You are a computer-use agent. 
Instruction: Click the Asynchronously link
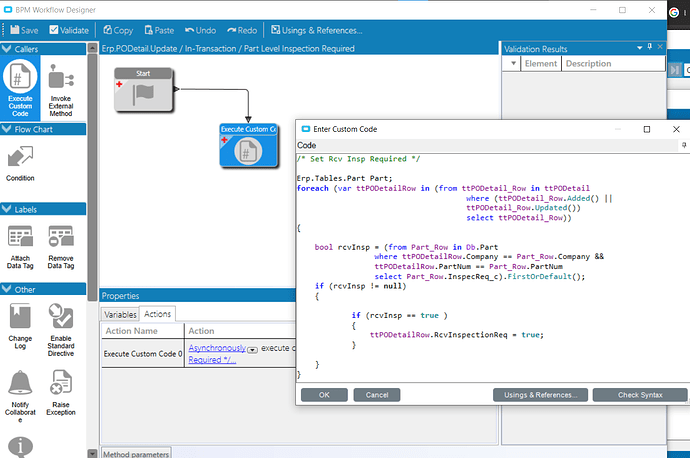(x=217, y=348)
